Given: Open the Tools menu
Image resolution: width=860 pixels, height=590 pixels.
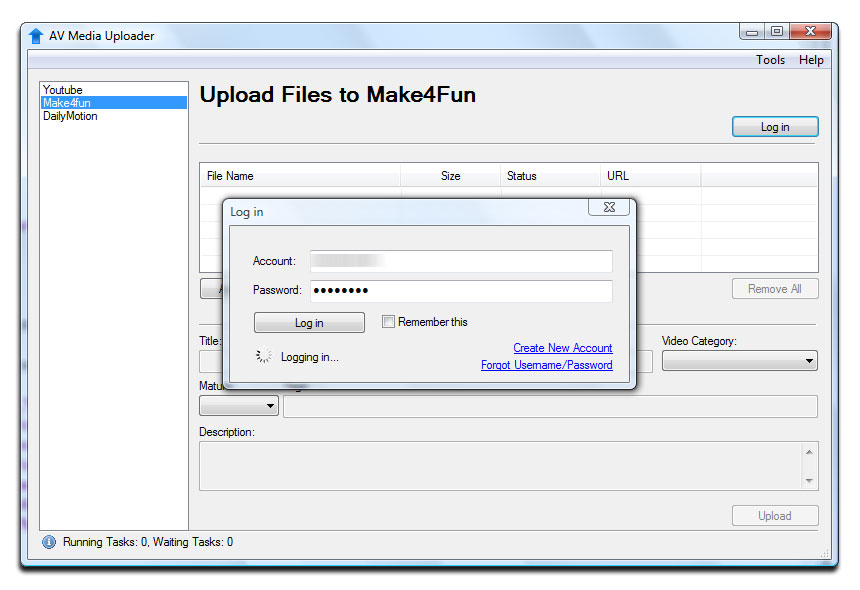Looking at the screenshot, I should pos(770,60).
